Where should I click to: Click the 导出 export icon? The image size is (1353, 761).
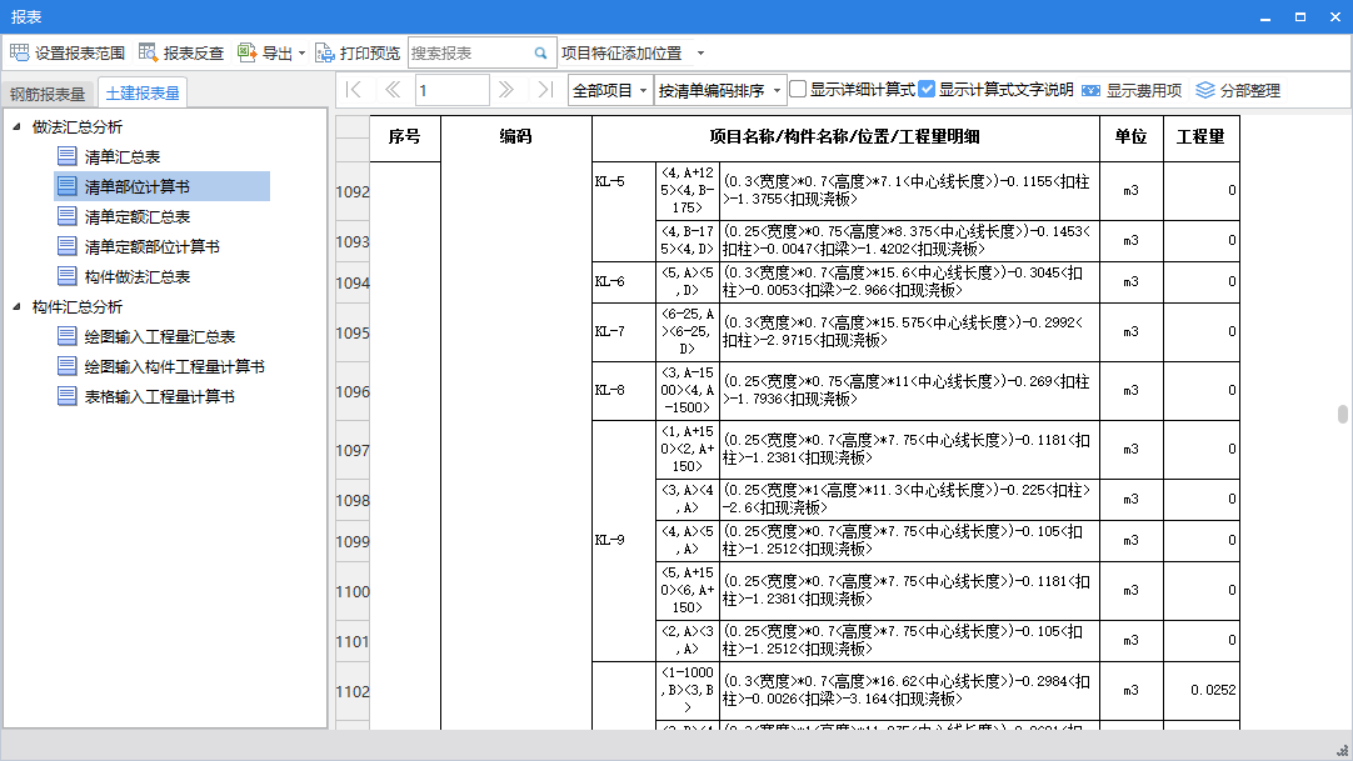[x=247, y=53]
